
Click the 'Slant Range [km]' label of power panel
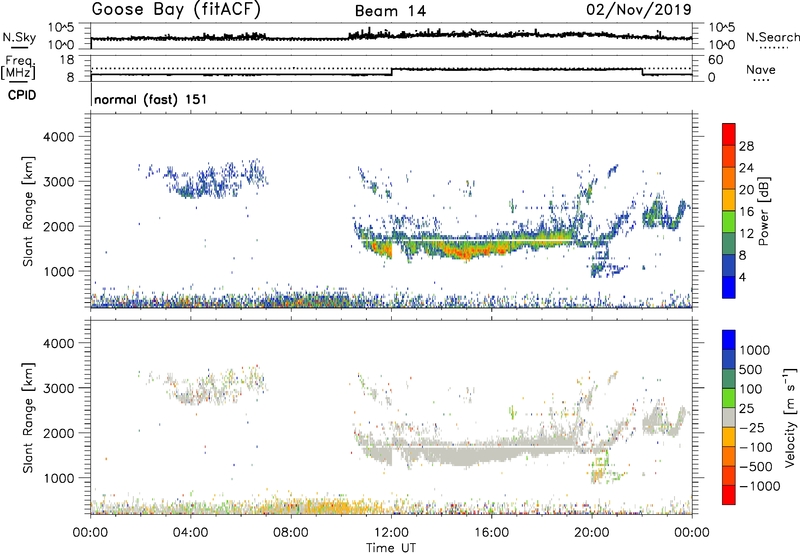(28, 211)
